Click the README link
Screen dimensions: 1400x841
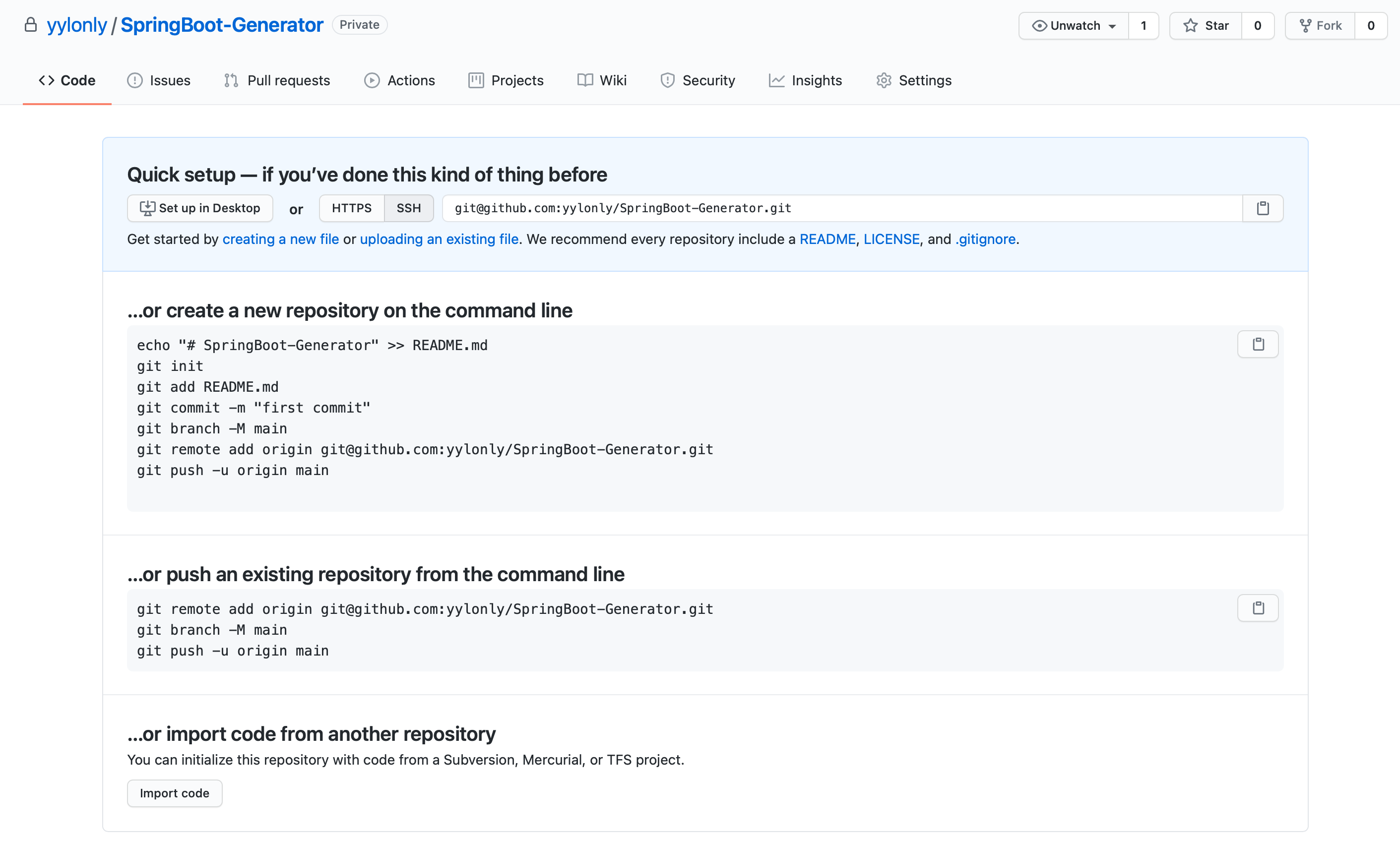point(827,239)
